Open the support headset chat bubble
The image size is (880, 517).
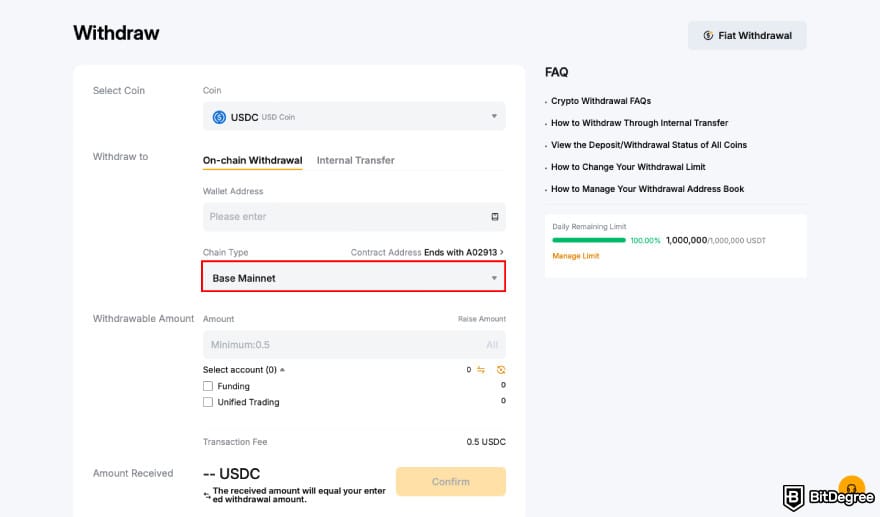pos(851,487)
